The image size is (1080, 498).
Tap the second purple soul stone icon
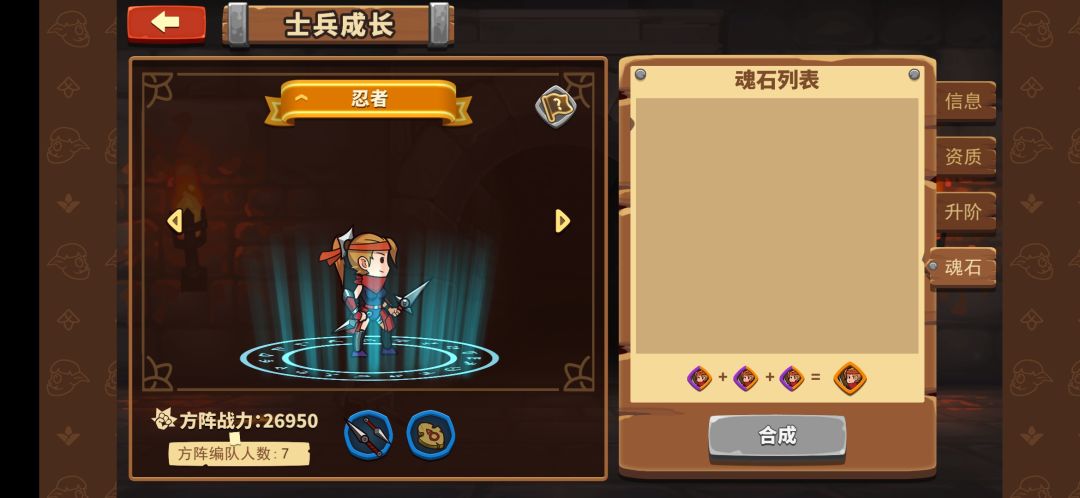[746, 378]
